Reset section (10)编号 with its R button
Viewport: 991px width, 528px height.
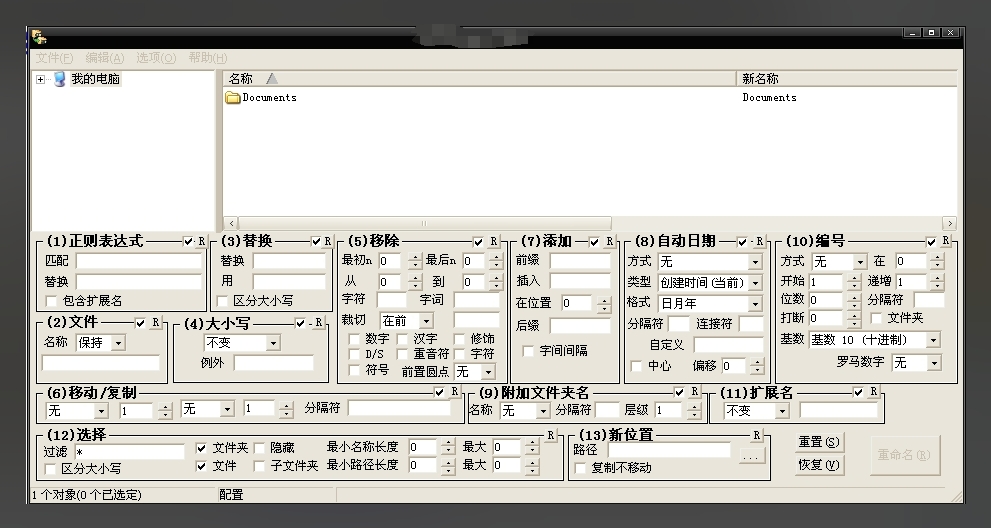[x=945, y=240]
